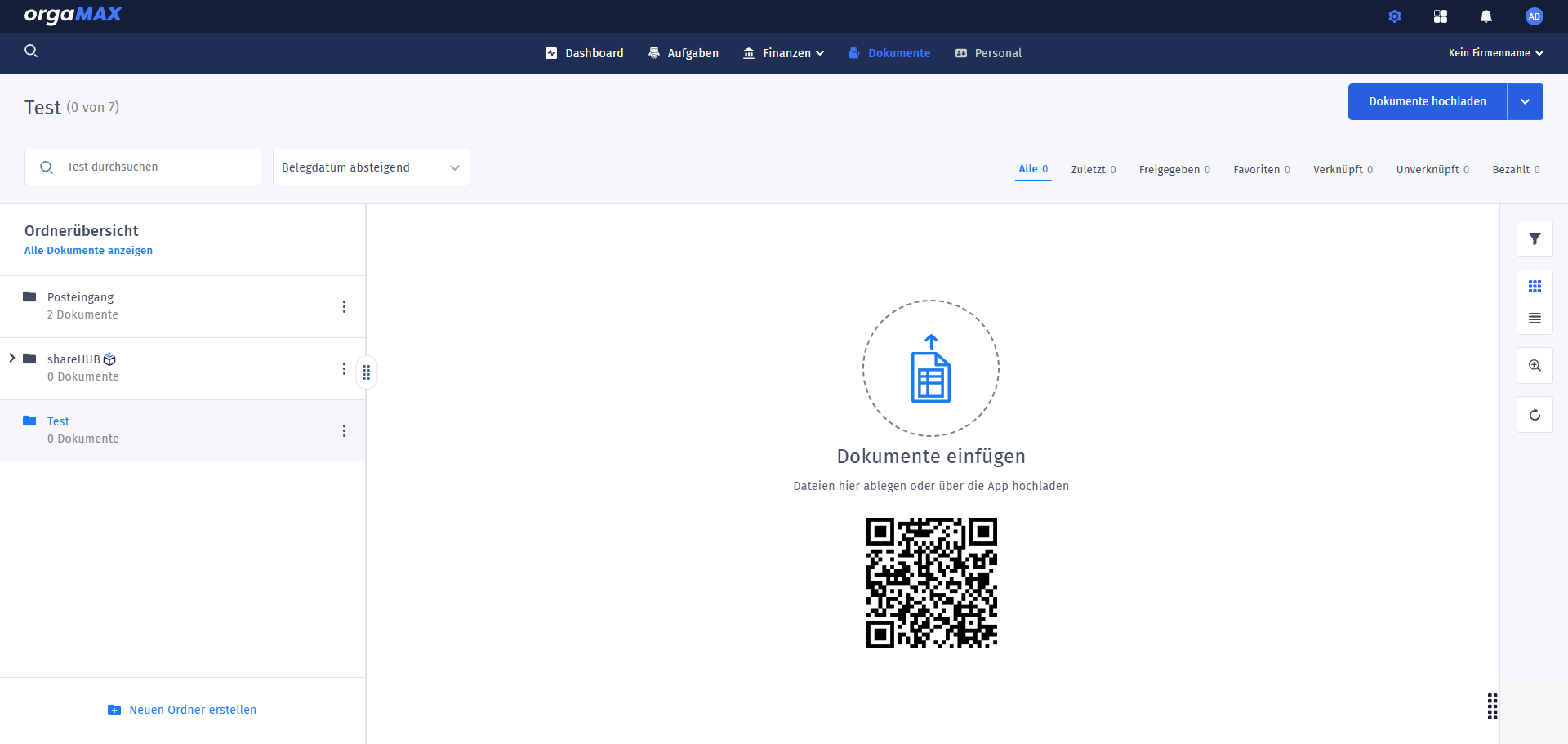Screen dimensions: 1568x744
Task: Open the global search magnifier
Action: pos(31,51)
